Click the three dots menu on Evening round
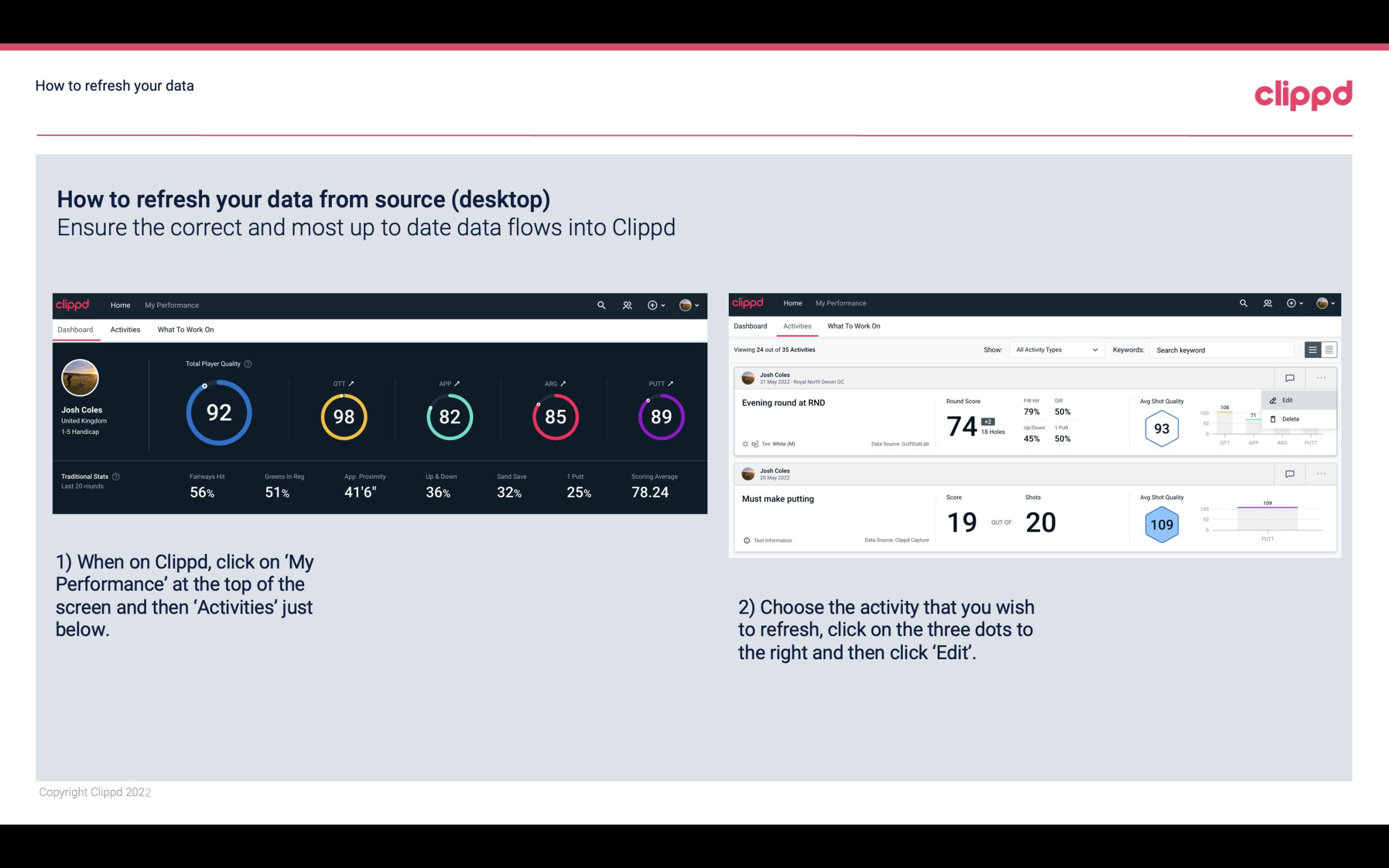Screen dimensions: 1389x868 click(x=1321, y=377)
